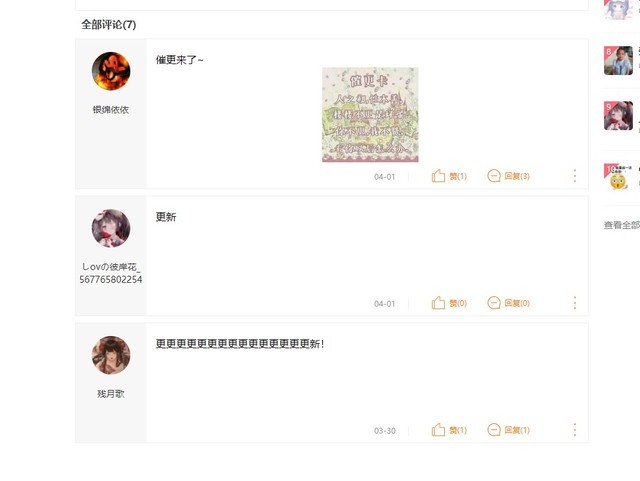This screenshot has width=640, height=481.
Task: Click the username Lovの彼岸花_567765802254
Action: click(111, 273)
